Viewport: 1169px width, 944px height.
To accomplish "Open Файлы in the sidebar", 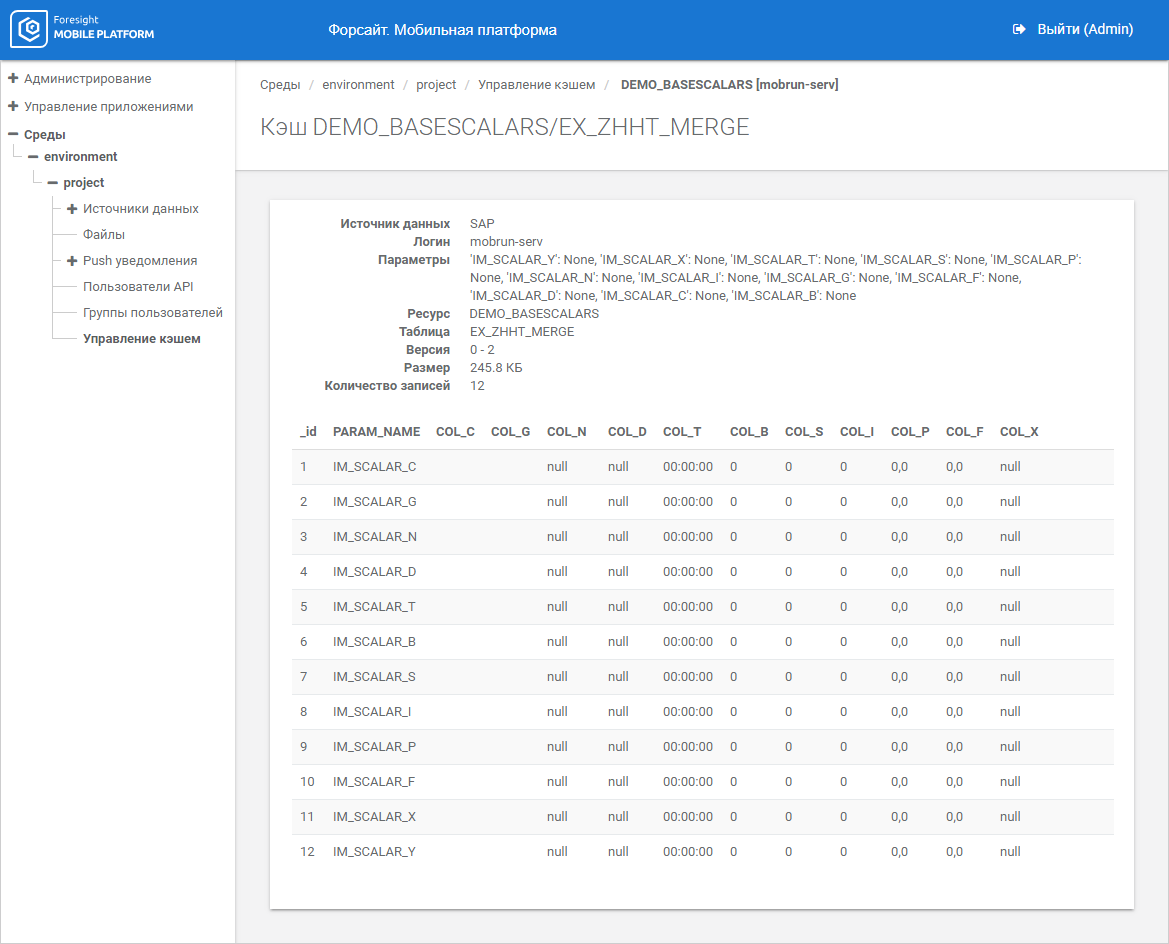I will coord(104,235).
